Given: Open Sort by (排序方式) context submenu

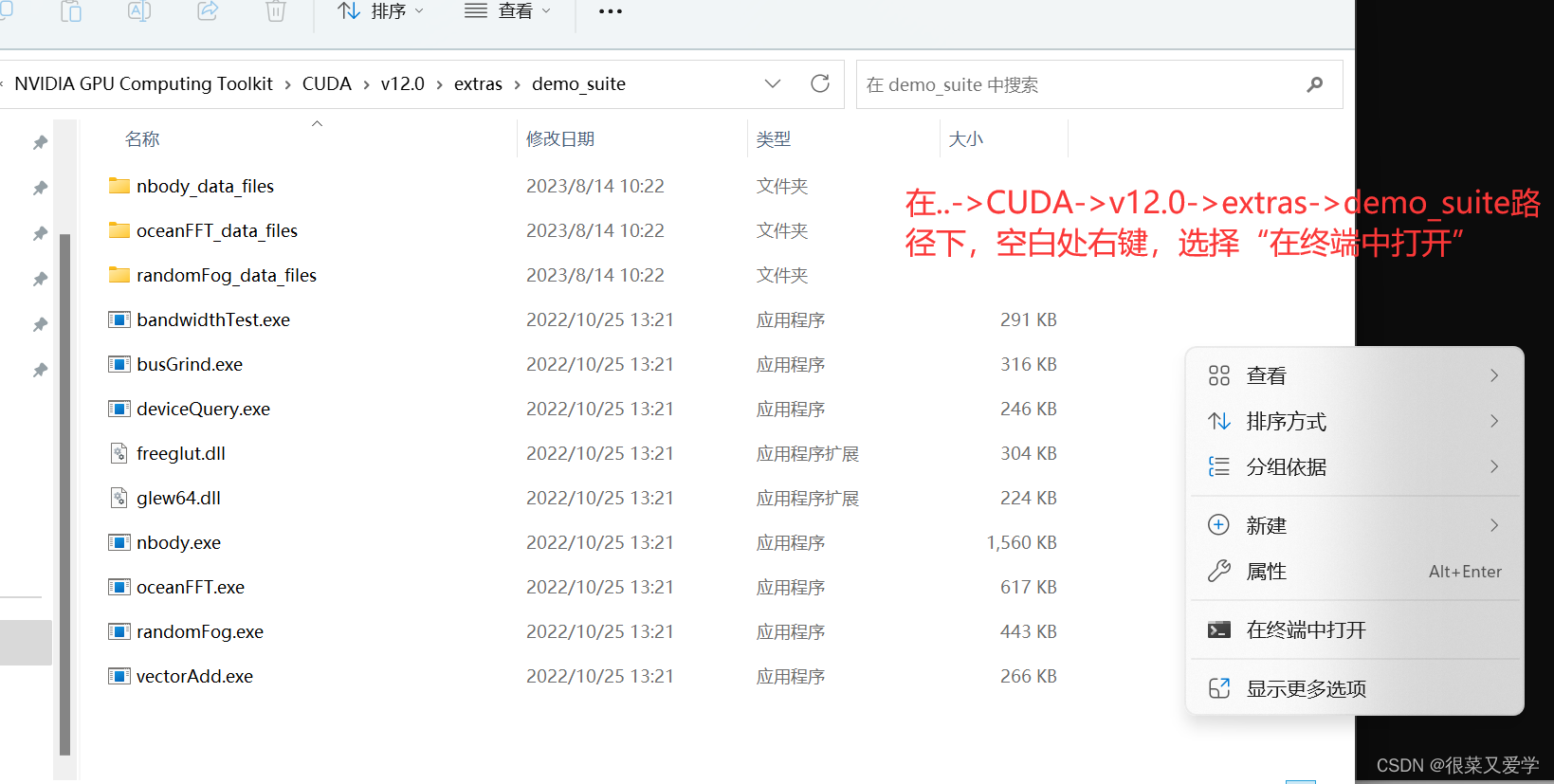Looking at the screenshot, I should [1354, 421].
